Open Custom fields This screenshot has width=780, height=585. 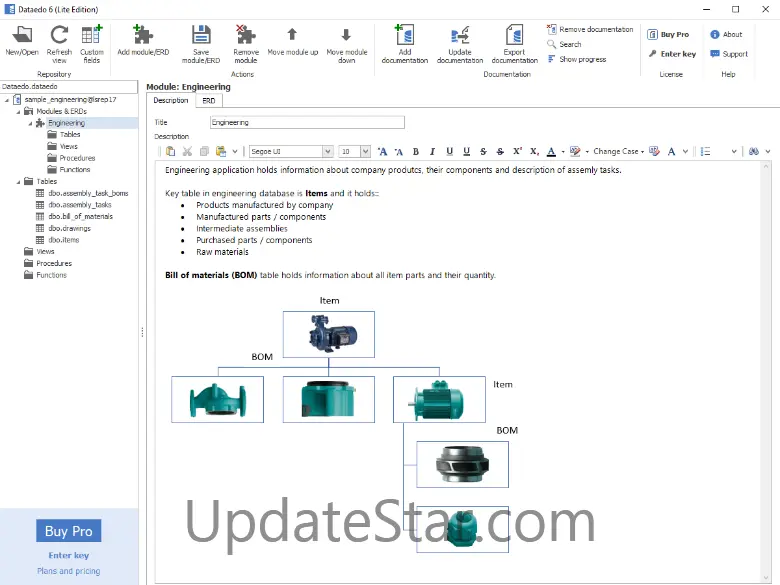(x=92, y=35)
